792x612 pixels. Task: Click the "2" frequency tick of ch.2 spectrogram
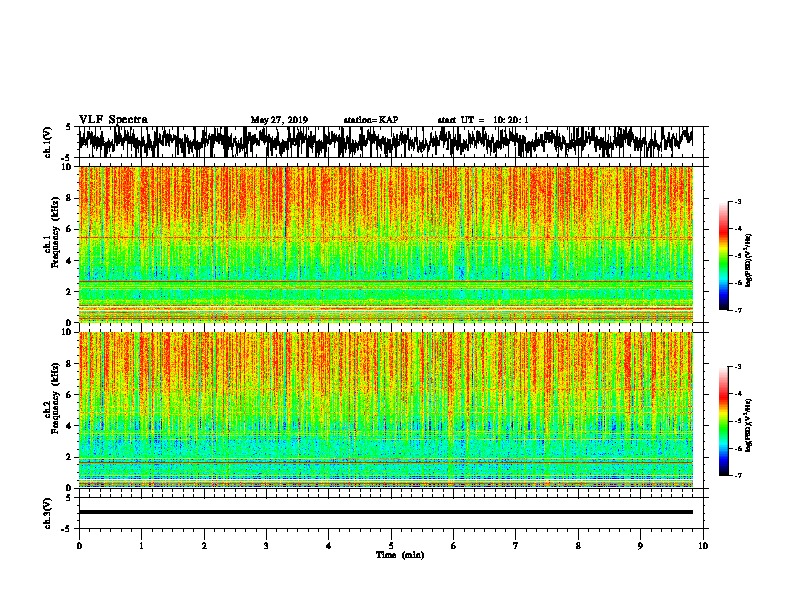coord(70,457)
